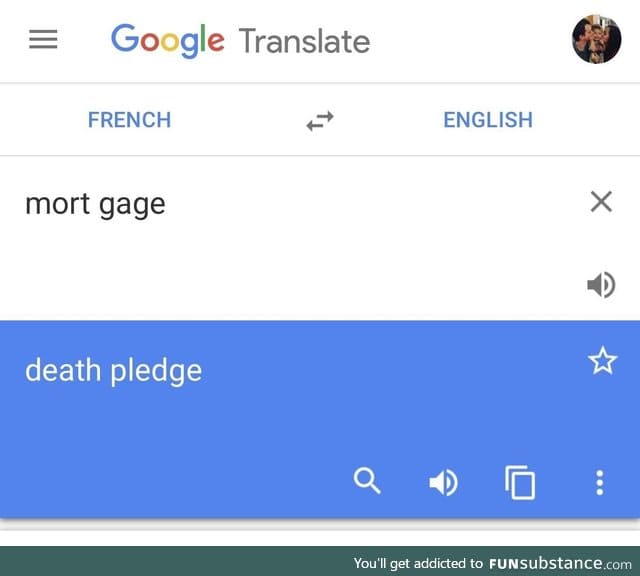Click 'You'll get addicted to' banner
This screenshot has width=640, height=576.
coord(418,564)
